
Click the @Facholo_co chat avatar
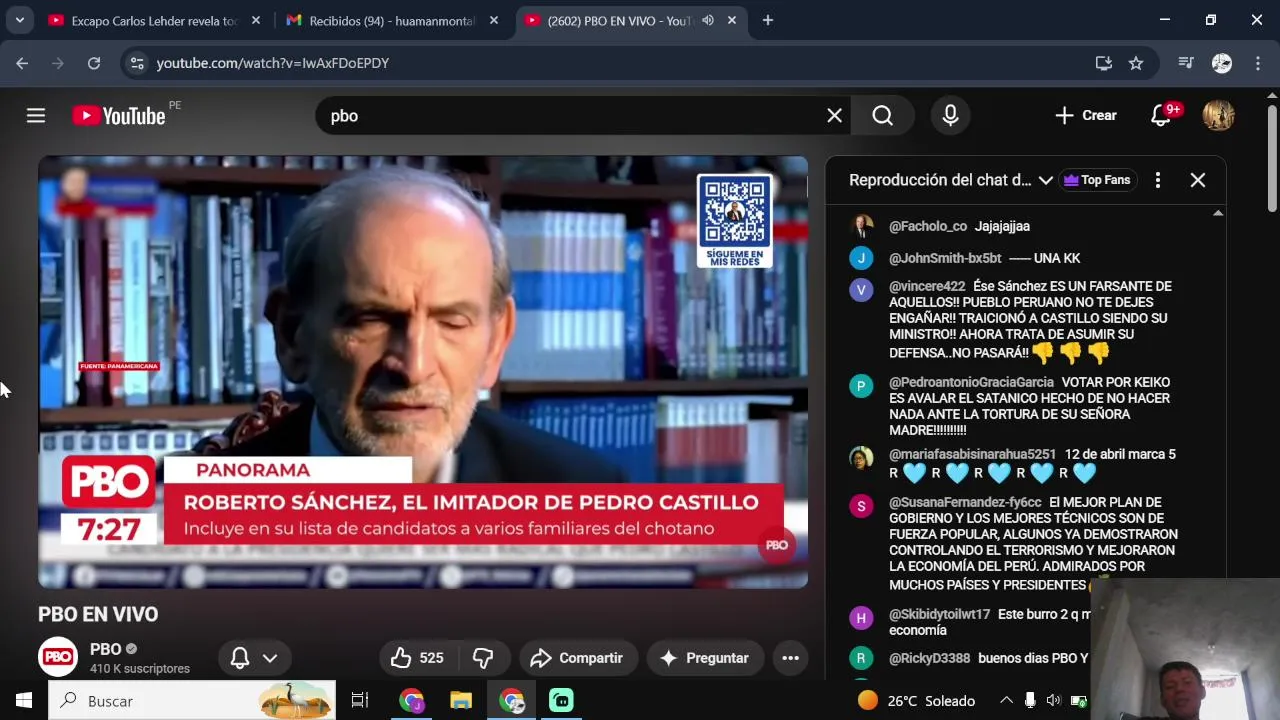coord(862,226)
